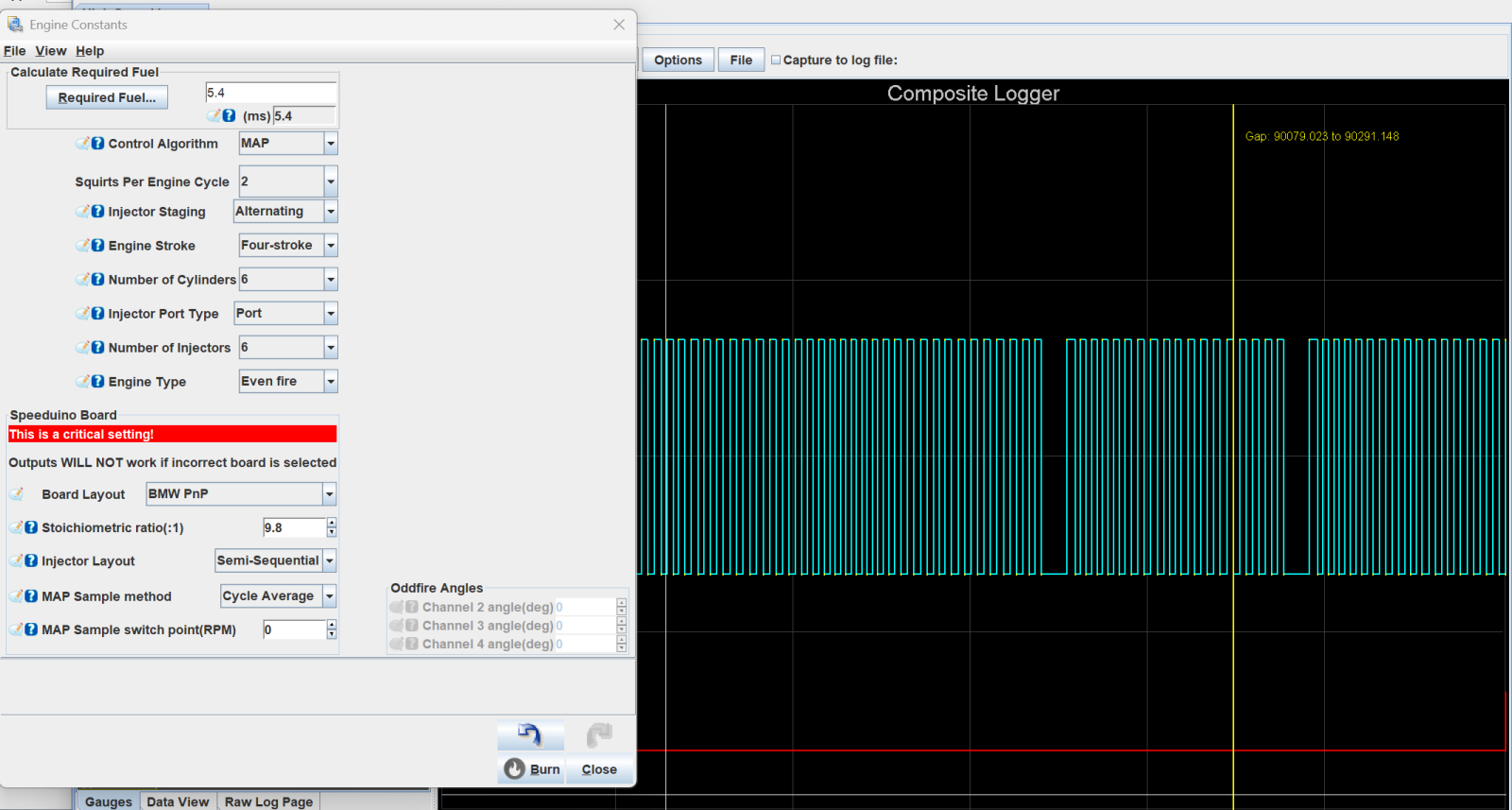Open the View menu
Image resolution: width=1512 pixels, height=810 pixels.
point(51,51)
